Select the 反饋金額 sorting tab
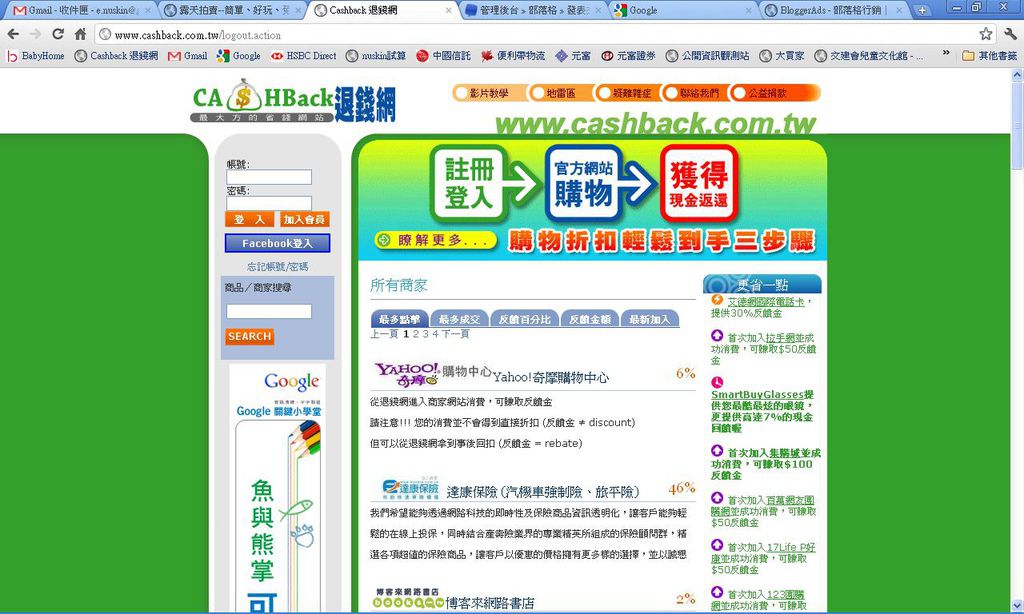This screenshot has height=614, width=1024. (590, 319)
